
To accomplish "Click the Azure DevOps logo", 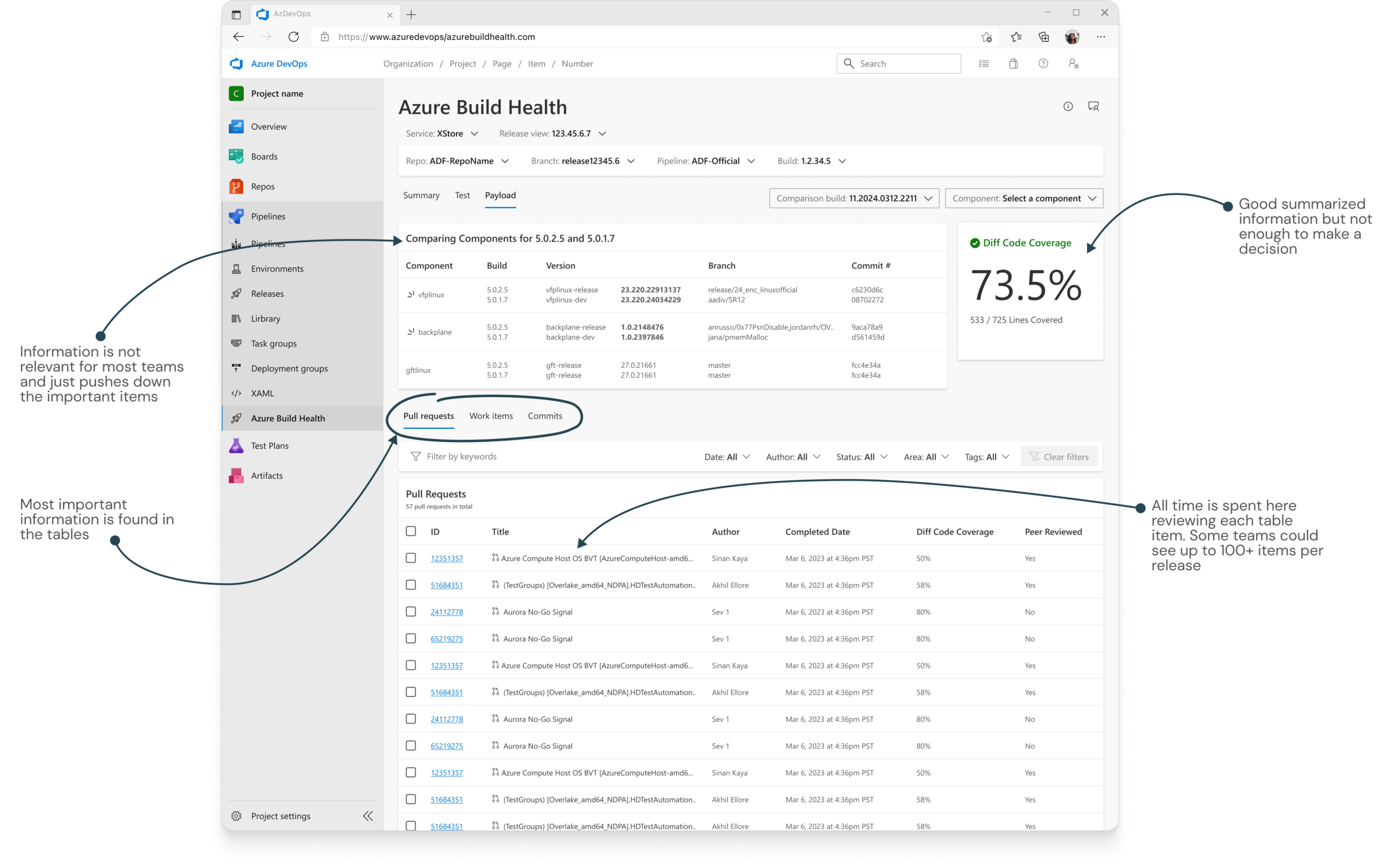I will click(236, 64).
